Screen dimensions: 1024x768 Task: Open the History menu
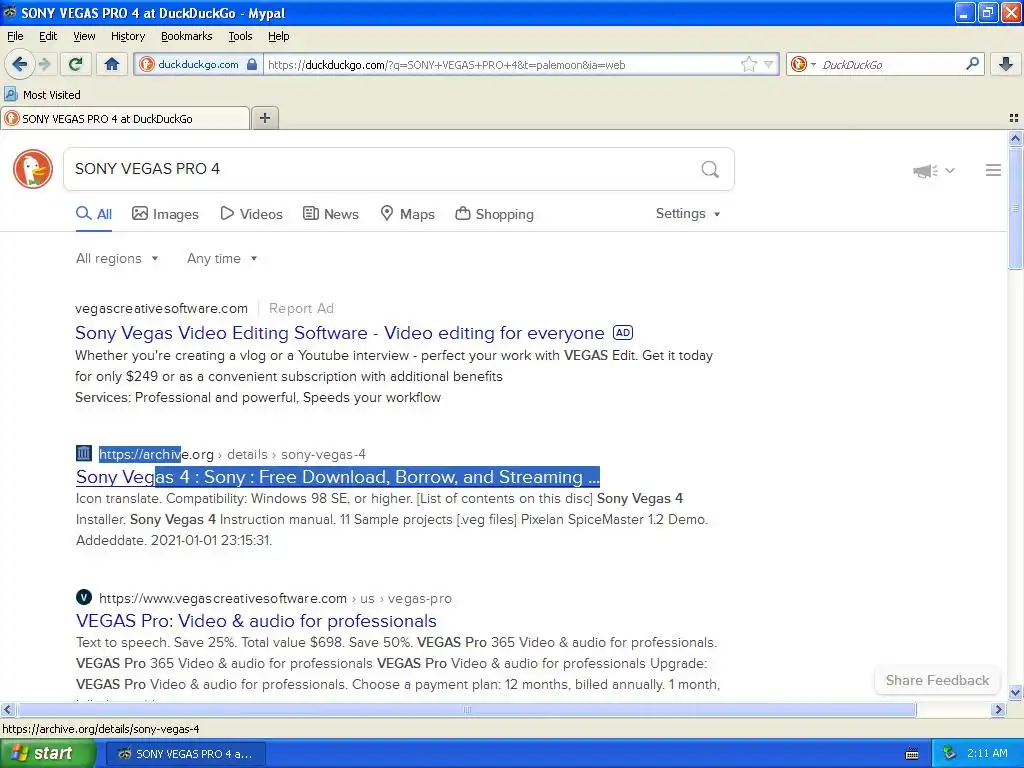click(127, 37)
